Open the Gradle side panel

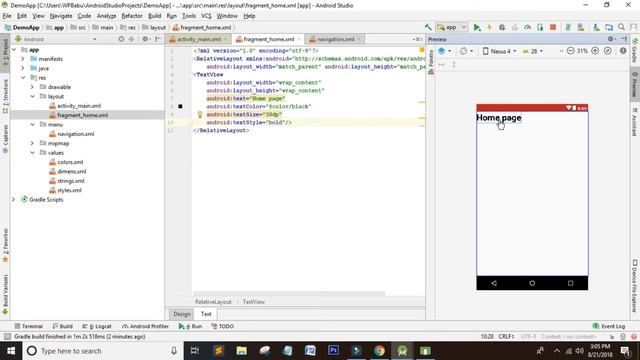[635, 50]
